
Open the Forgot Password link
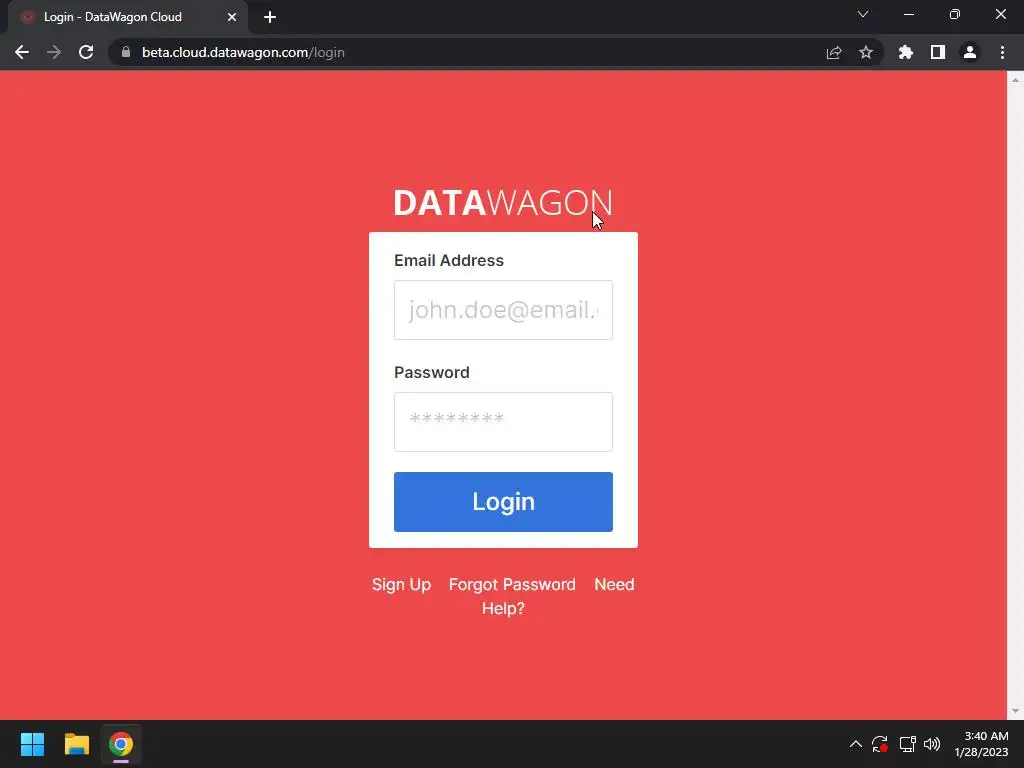(512, 584)
